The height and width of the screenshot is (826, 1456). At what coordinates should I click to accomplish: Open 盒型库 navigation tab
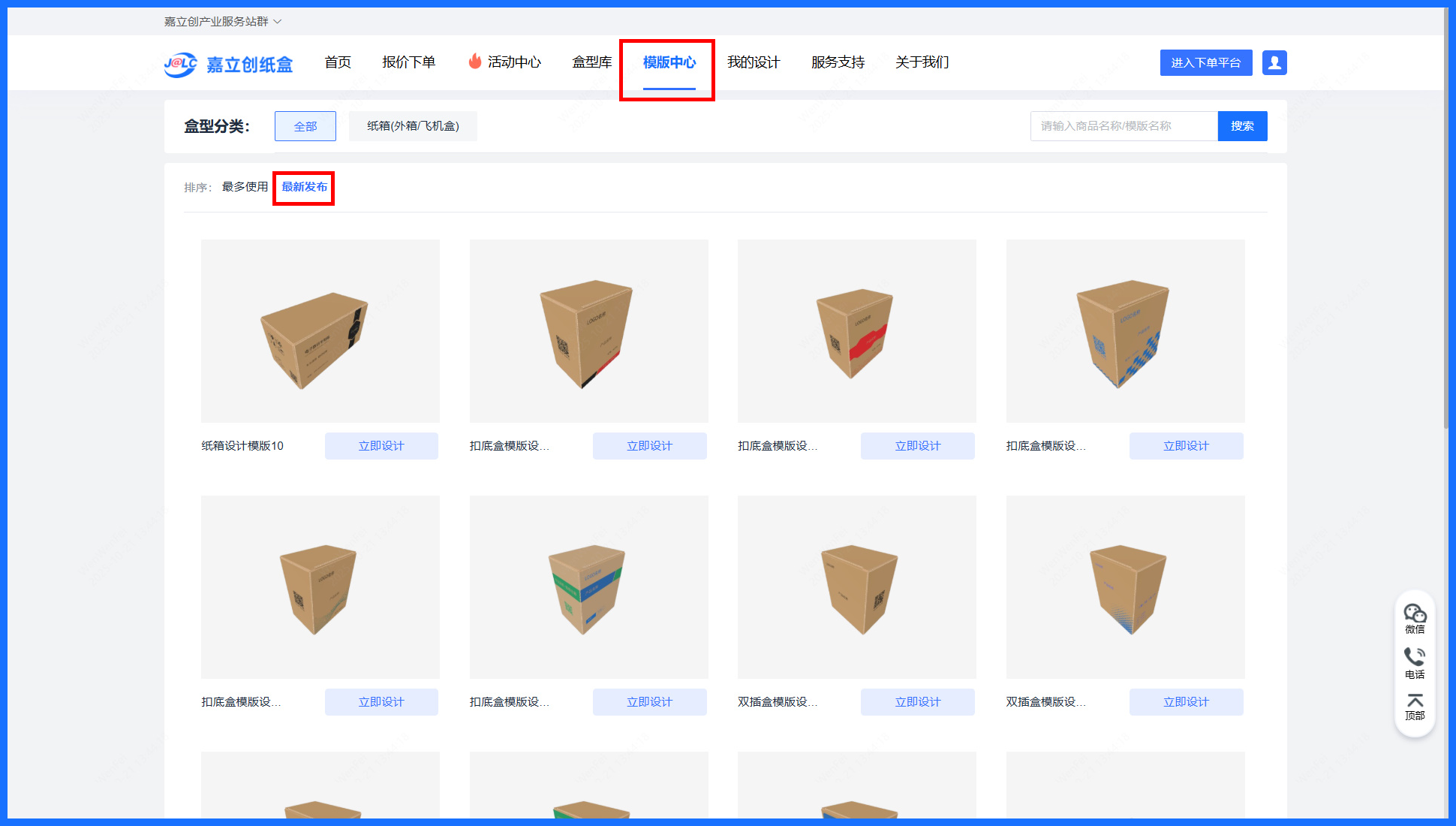tap(592, 62)
